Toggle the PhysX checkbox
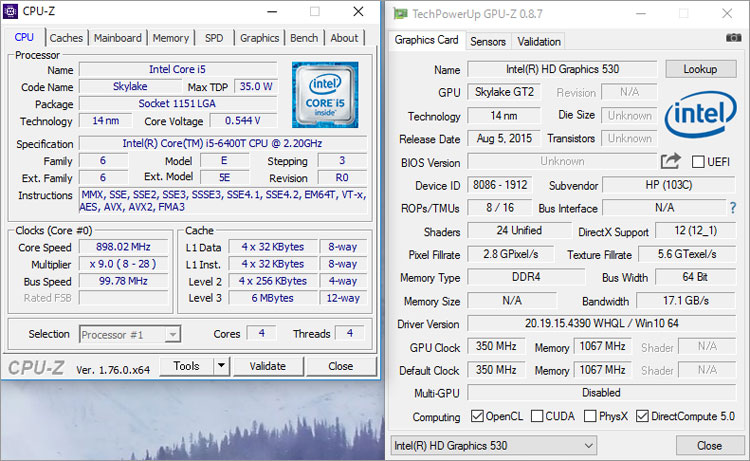The image size is (750, 461). (590, 416)
